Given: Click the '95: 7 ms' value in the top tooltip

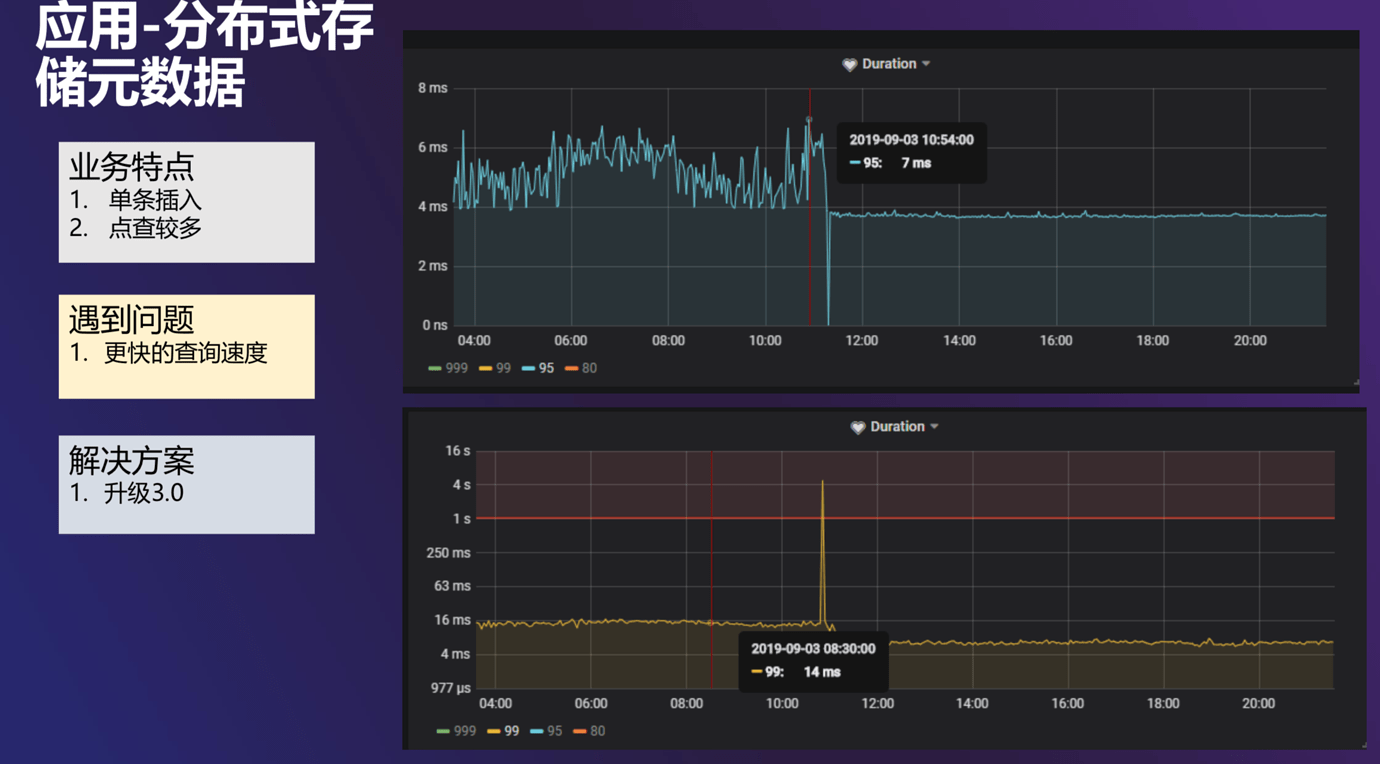Looking at the screenshot, I should pos(891,163).
